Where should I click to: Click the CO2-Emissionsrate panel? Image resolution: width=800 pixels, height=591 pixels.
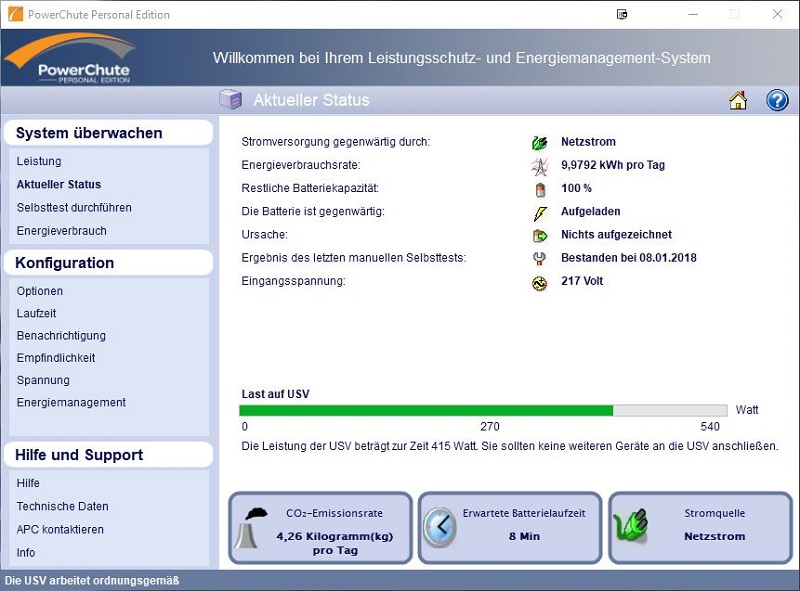[320, 528]
